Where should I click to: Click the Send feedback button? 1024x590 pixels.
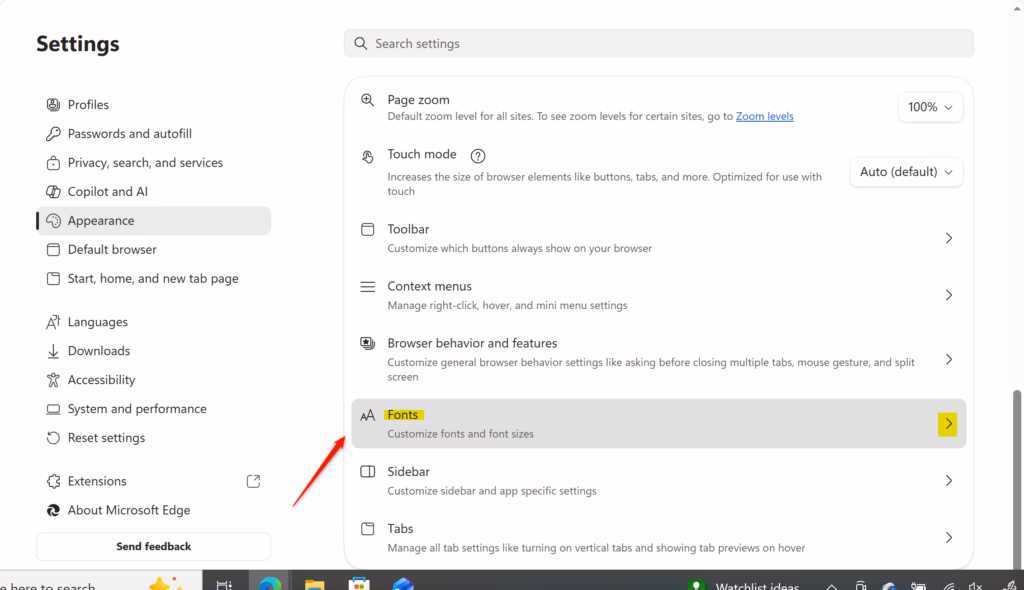point(153,546)
